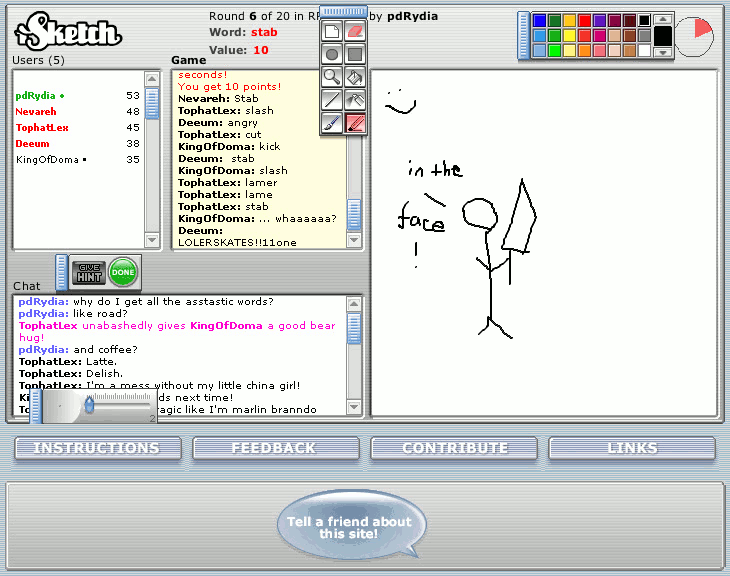Click the brush size slider knob
This screenshot has height=576, width=730.
[89, 405]
